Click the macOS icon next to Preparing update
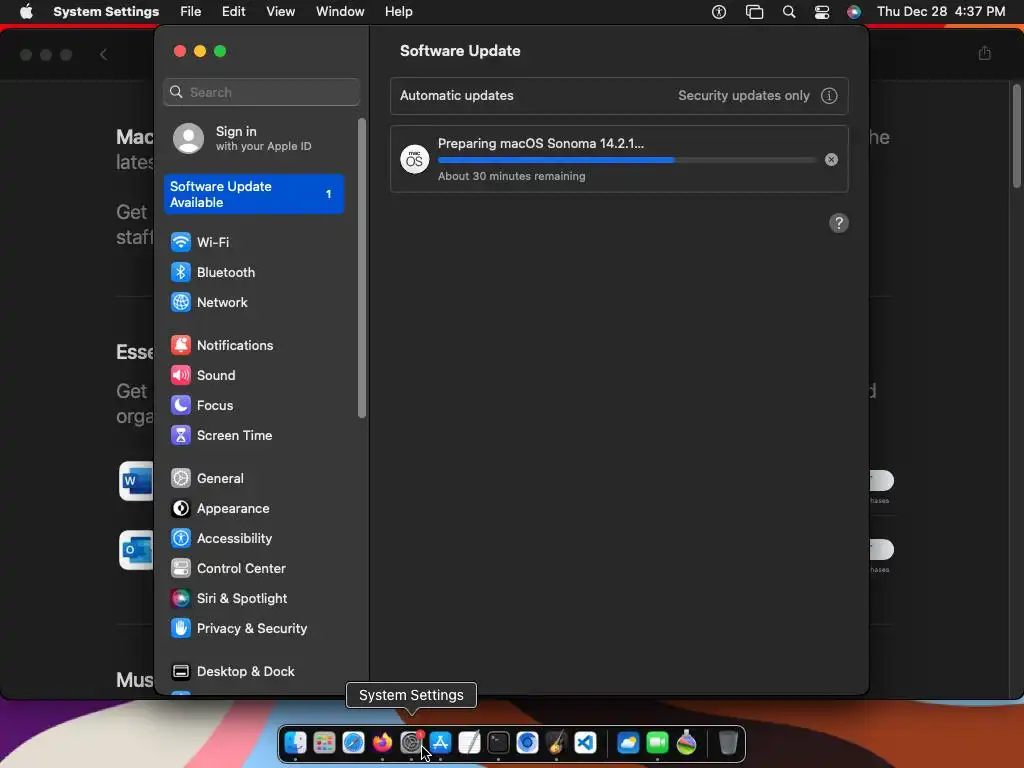The height and width of the screenshot is (768, 1024). pyautogui.click(x=415, y=160)
